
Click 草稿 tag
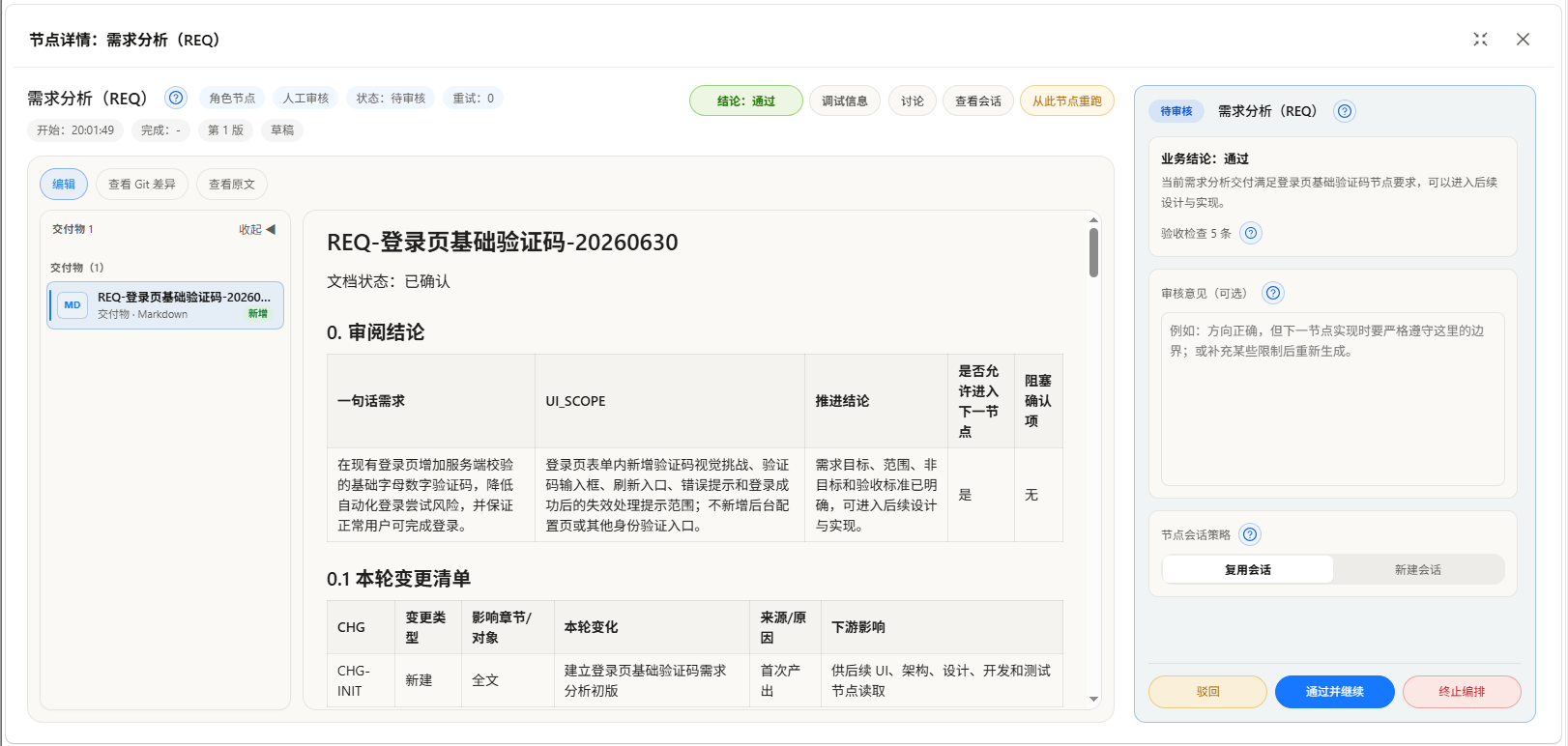pos(282,129)
